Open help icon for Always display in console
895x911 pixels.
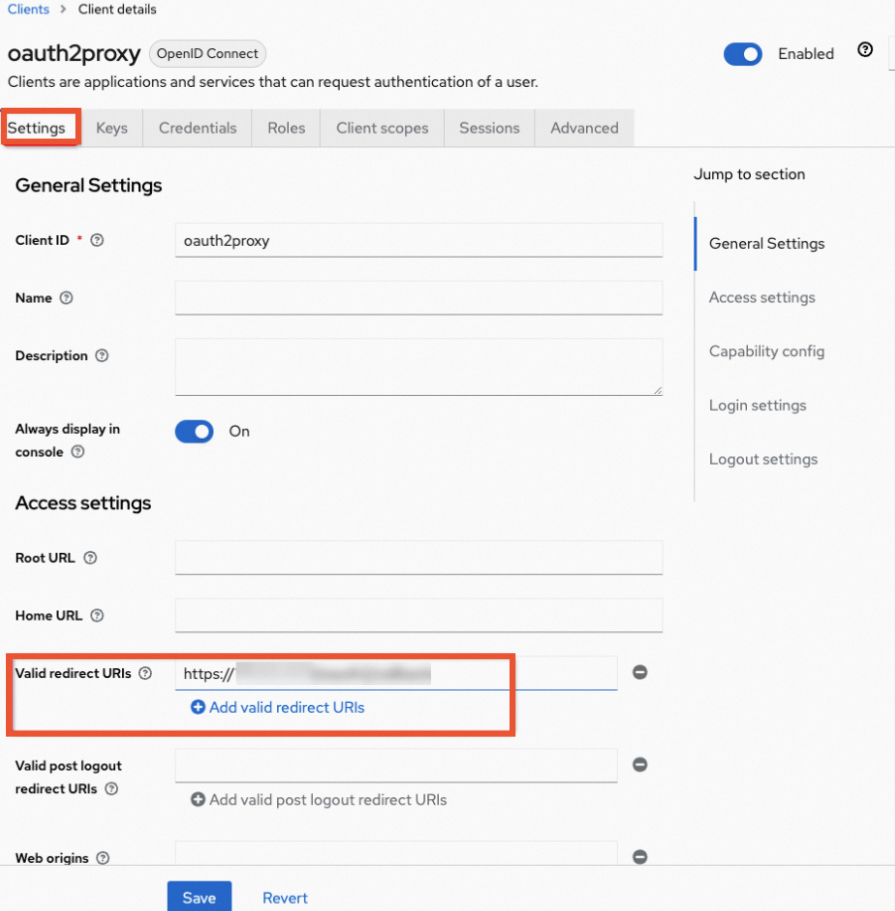point(78,452)
